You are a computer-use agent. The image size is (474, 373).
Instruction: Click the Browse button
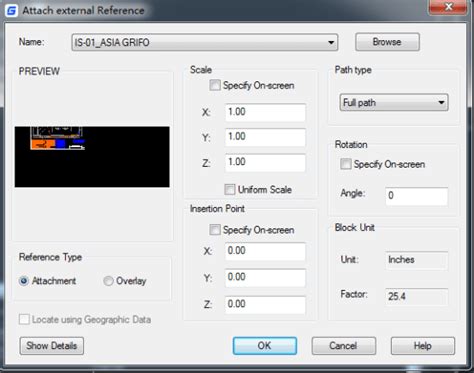[387, 42]
